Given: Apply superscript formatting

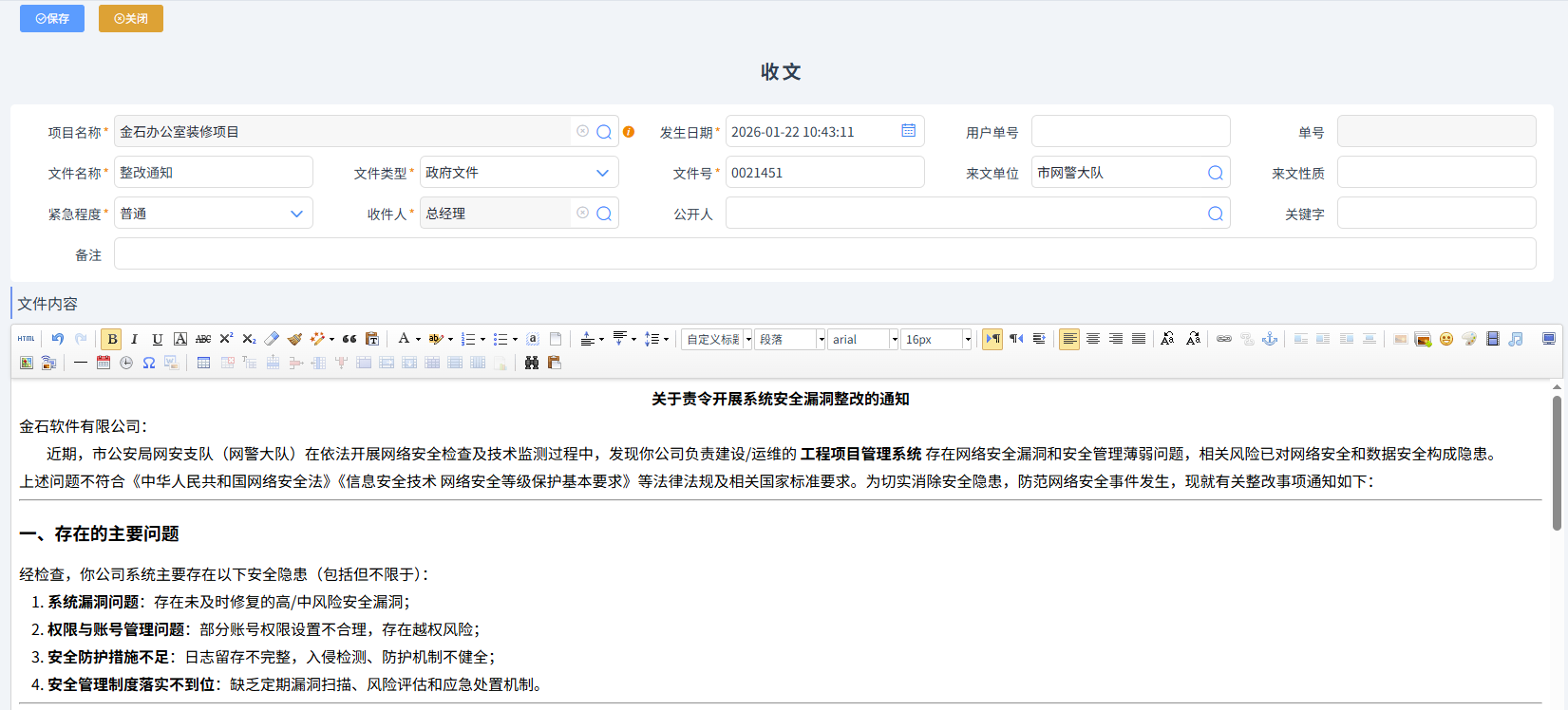Looking at the screenshot, I should pyautogui.click(x=226, y=339).
